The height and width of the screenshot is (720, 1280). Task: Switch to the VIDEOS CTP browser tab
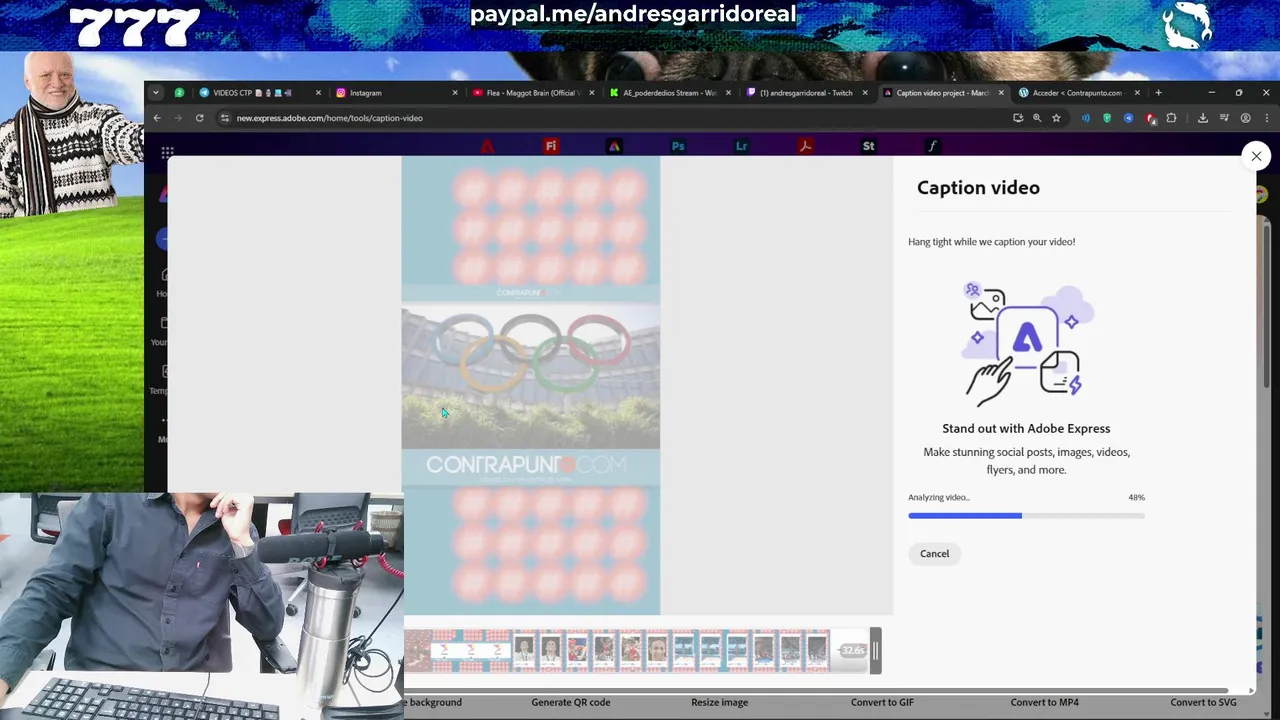(259, 93)
